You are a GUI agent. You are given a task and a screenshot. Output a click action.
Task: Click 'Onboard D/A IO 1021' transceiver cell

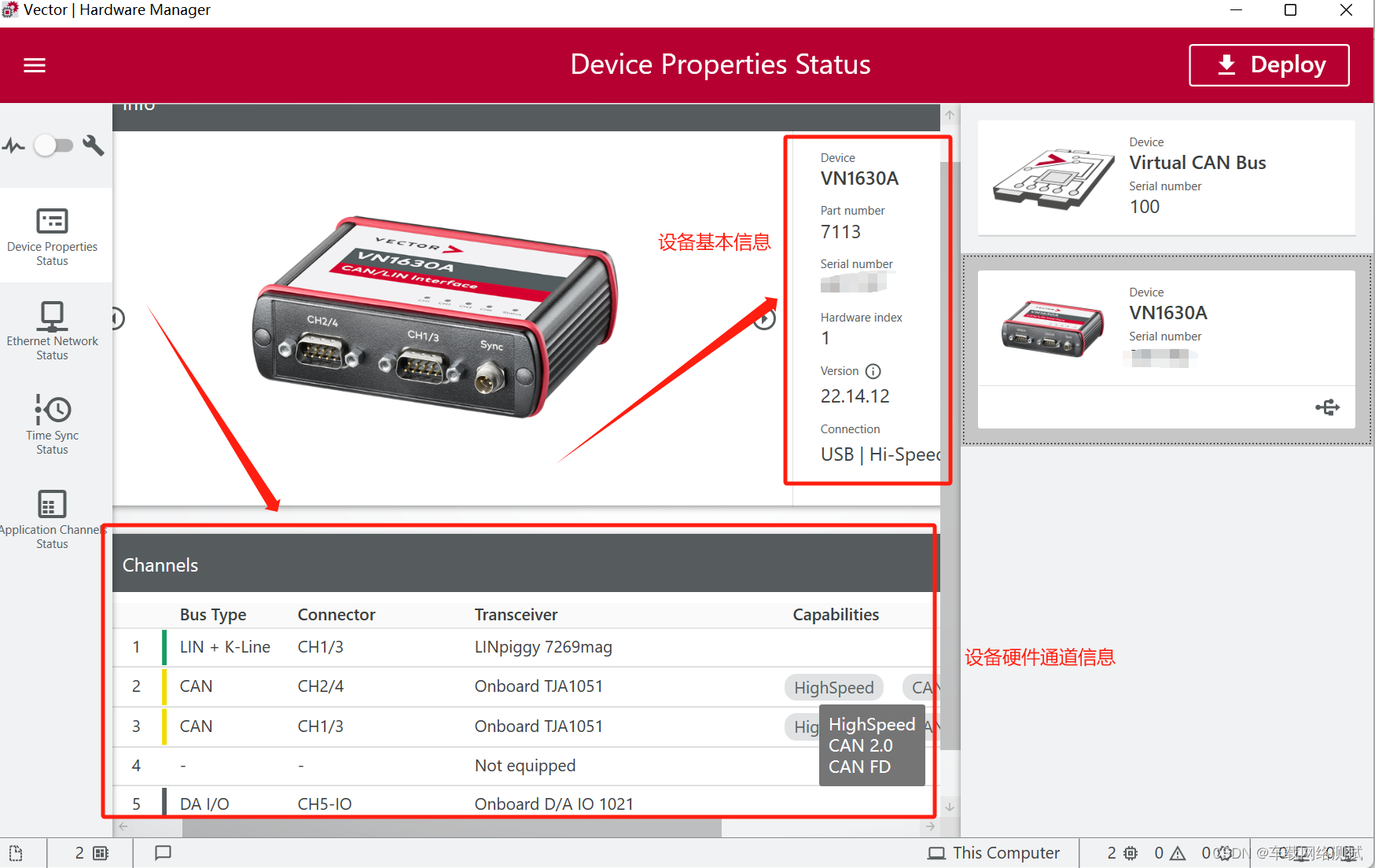(x=553, y=804)
